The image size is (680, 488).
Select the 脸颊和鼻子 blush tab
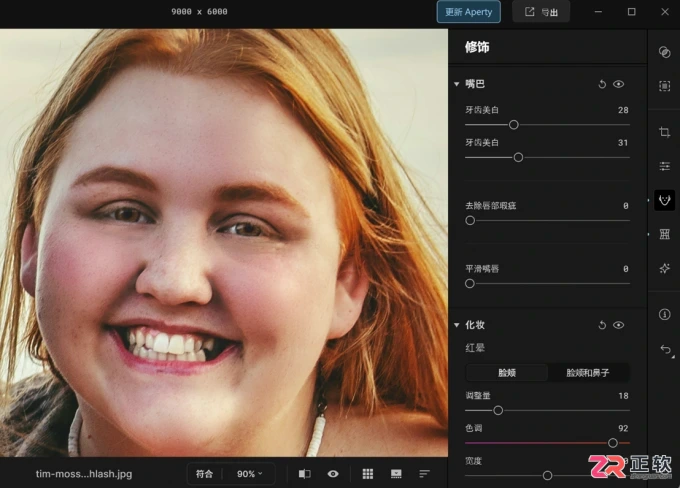point(588,373)
